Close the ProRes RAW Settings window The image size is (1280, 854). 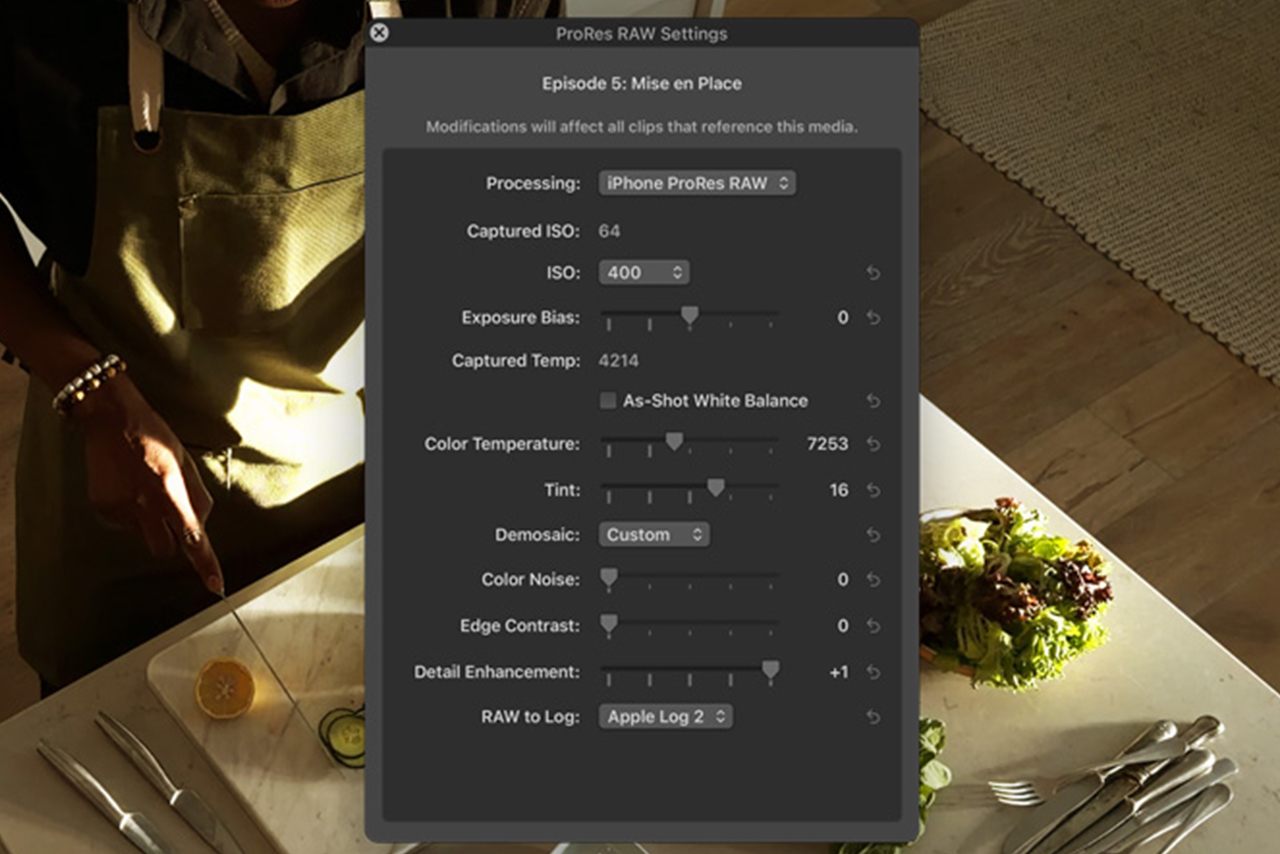click(379, 33)
